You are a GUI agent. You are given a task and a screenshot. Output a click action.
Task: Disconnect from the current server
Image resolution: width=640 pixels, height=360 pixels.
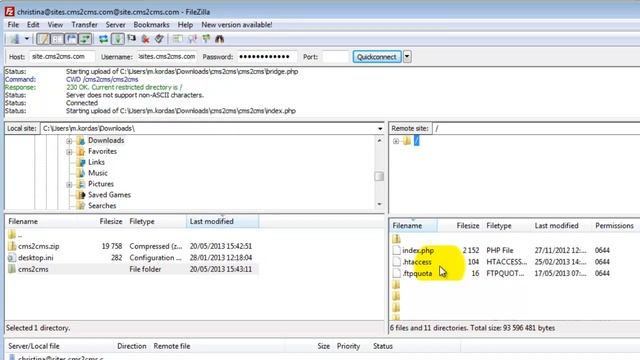(145, 39)
